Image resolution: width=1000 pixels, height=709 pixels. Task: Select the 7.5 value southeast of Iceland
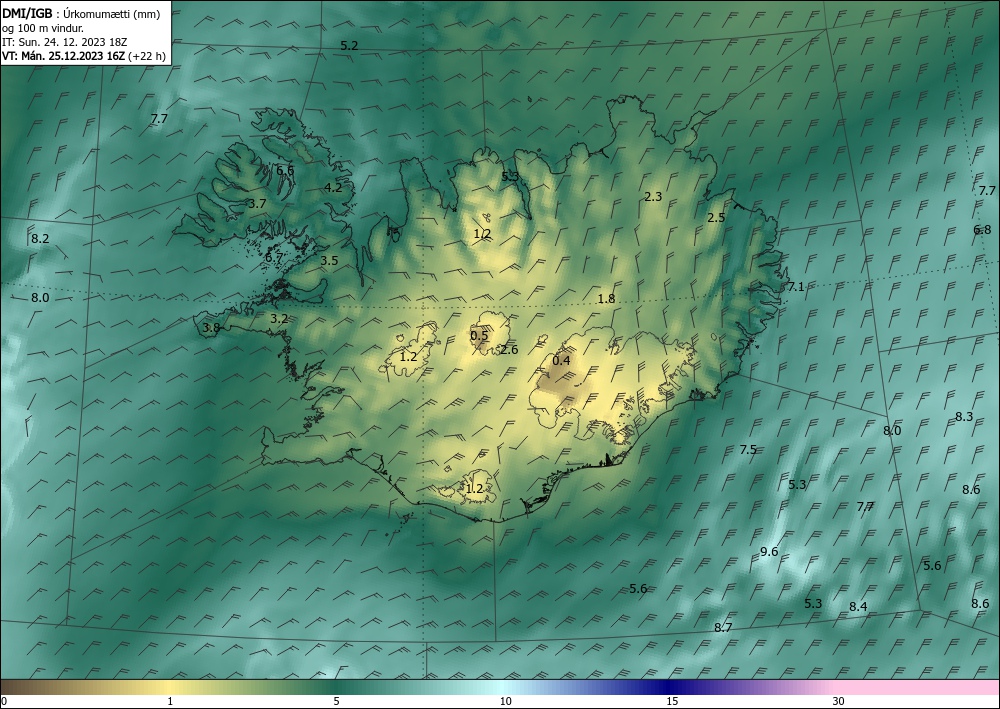pos(748,450)
